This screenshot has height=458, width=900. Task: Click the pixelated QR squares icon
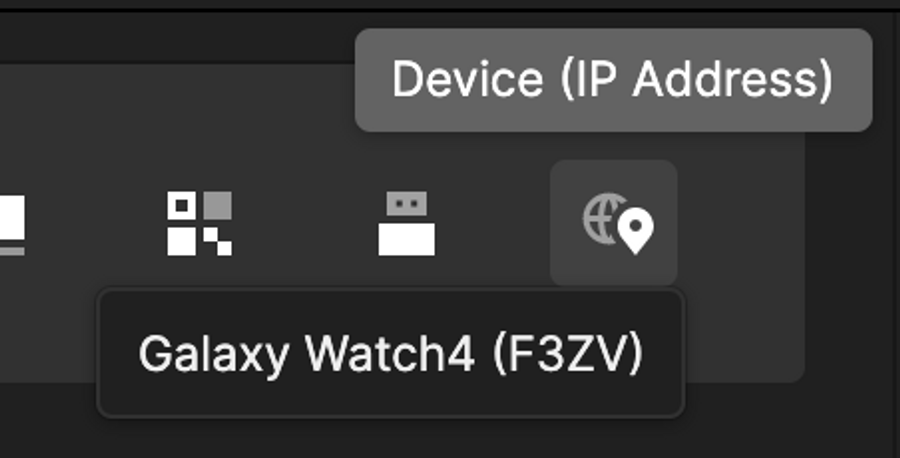[x=200, y=223]
